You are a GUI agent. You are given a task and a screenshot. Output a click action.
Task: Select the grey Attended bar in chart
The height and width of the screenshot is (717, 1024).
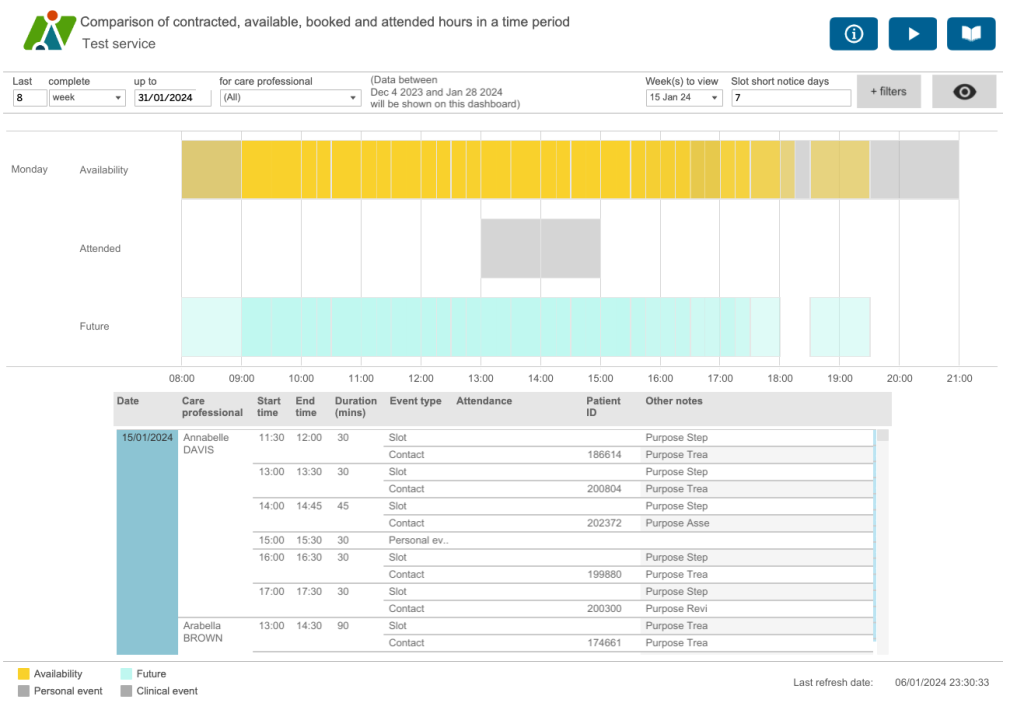coord(540,248)
